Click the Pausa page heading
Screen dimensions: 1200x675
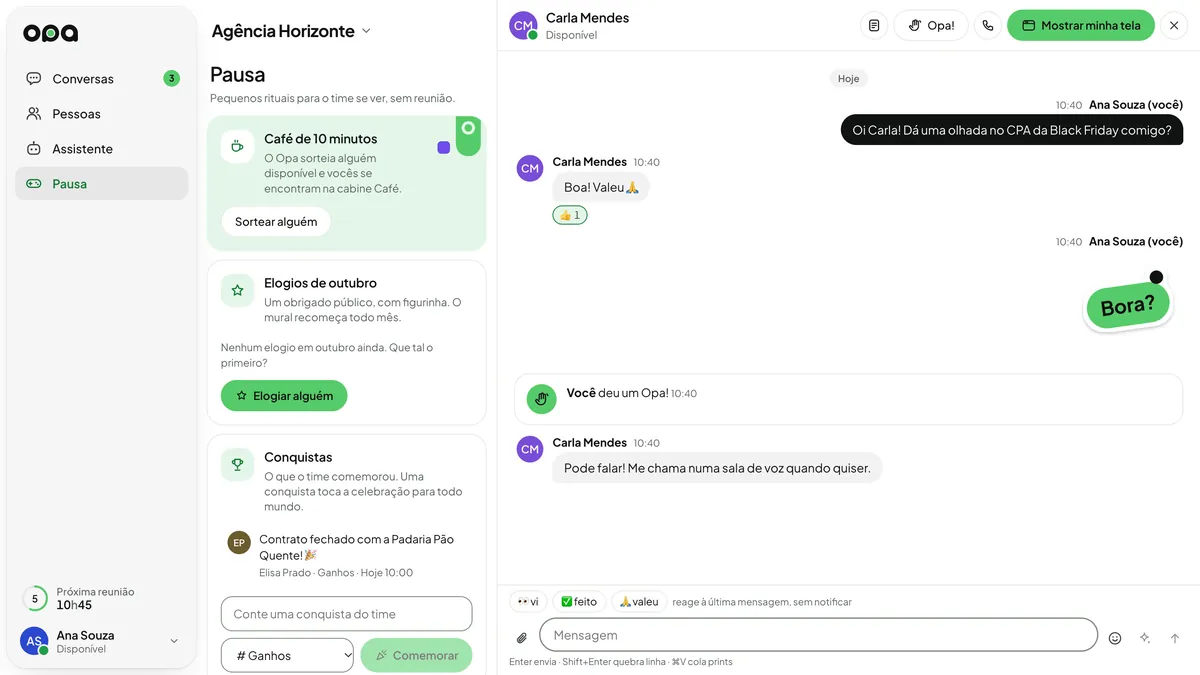point(238,74)
